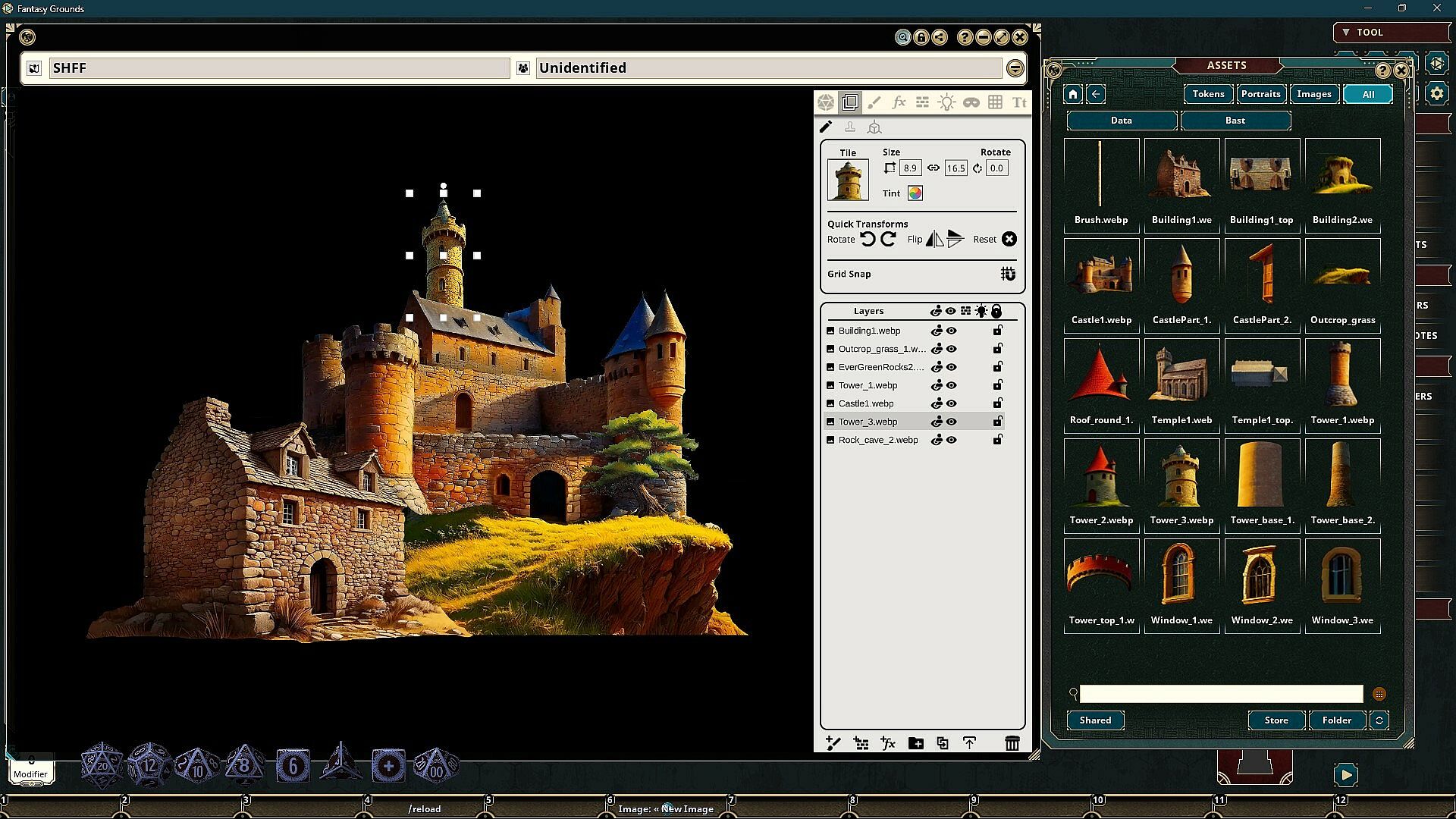
Task: Click the Reset transforms X icon
Action: coord(1009,240)
